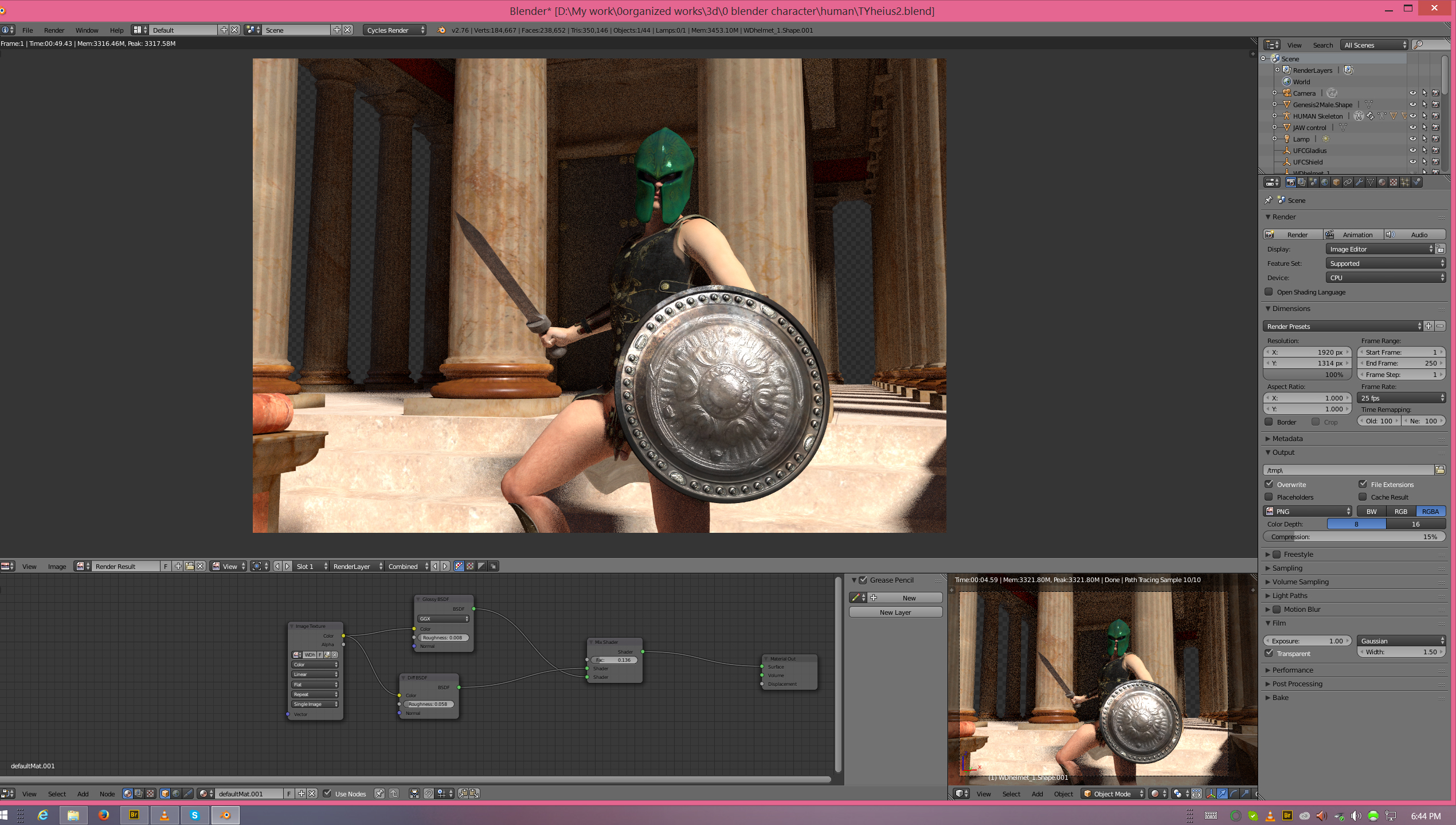This screenshot has height=825, width=1456.
Task: Switch node editor to compositing nodes
Action: click(x=139, y=793)
